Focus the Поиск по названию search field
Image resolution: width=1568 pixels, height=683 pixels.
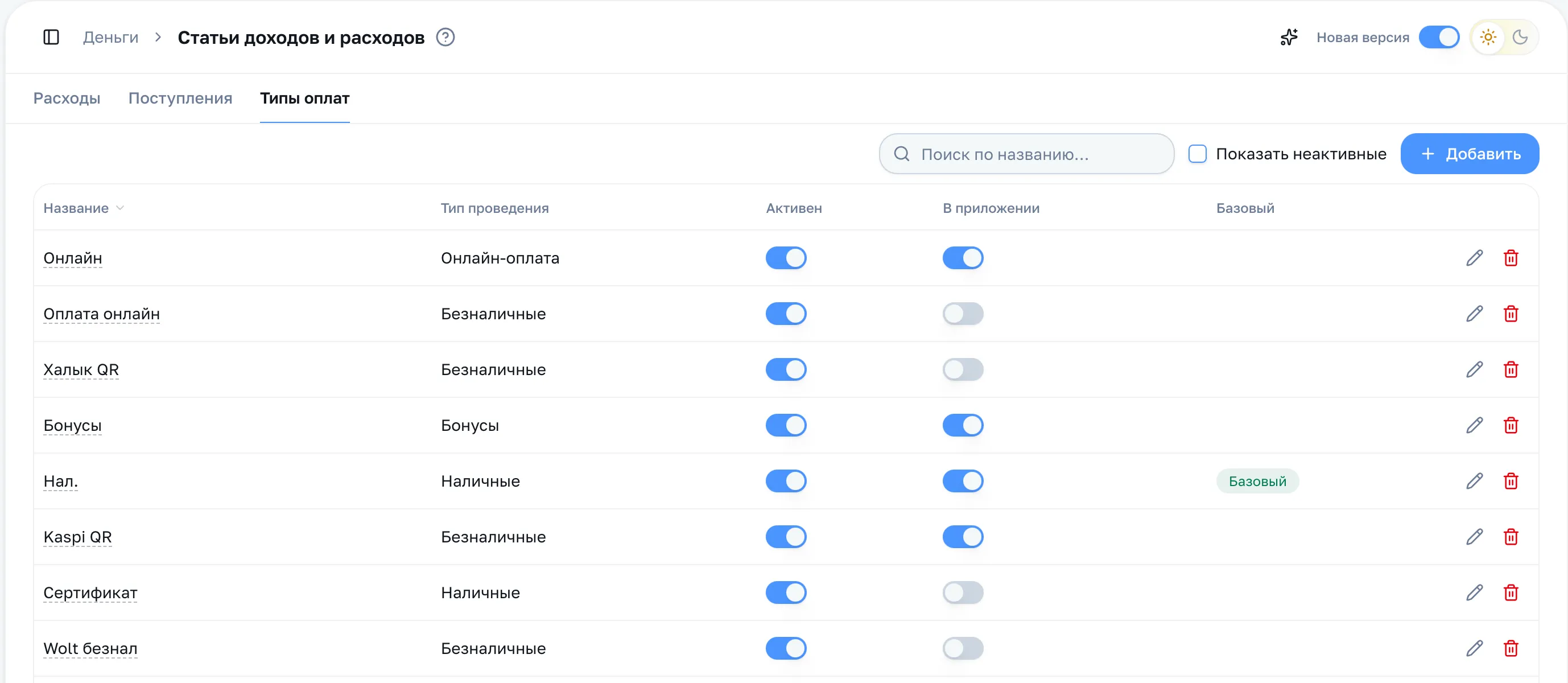1026,154
